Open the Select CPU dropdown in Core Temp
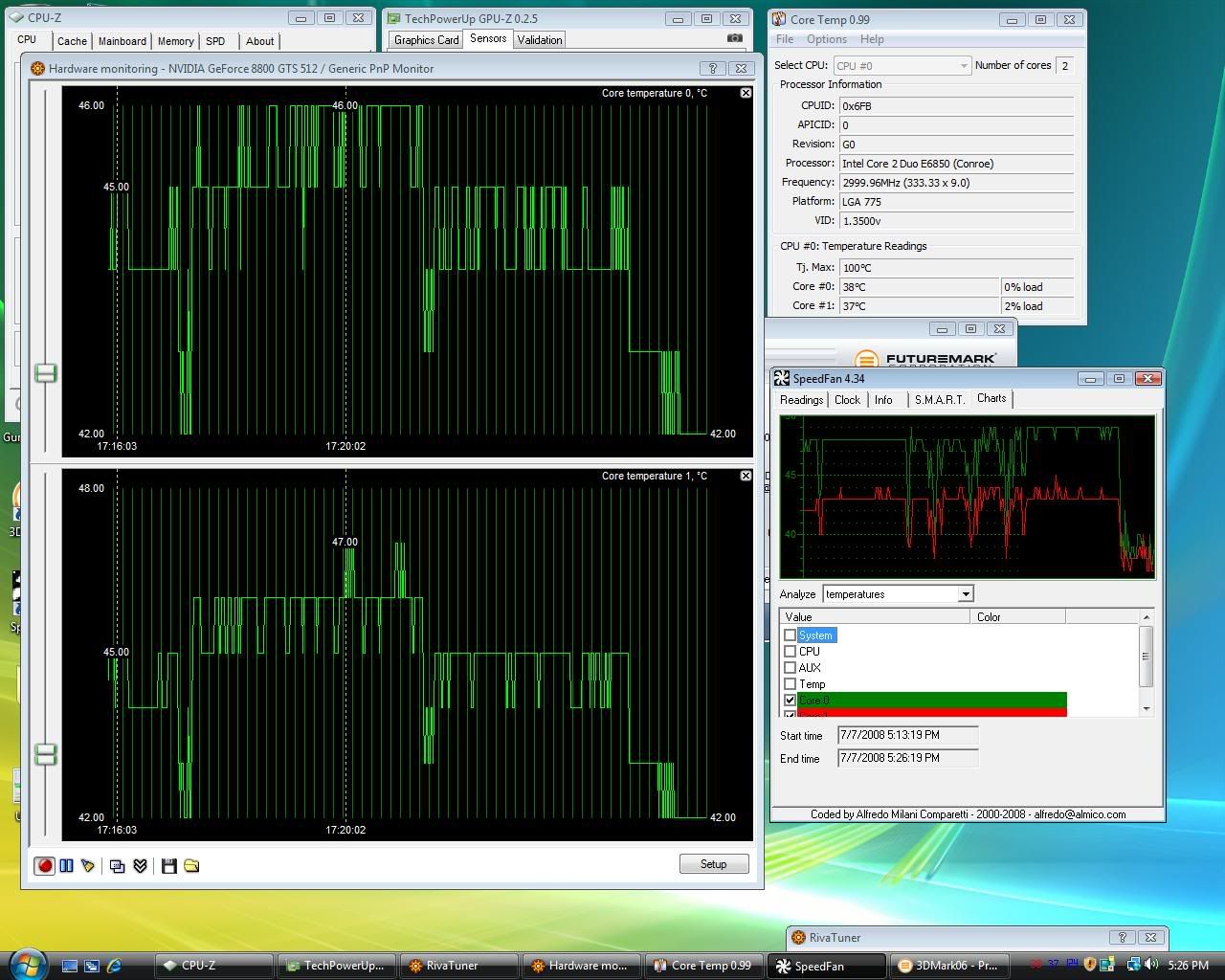Screen dimensions: 1225x980 click(x=964, y=65)
